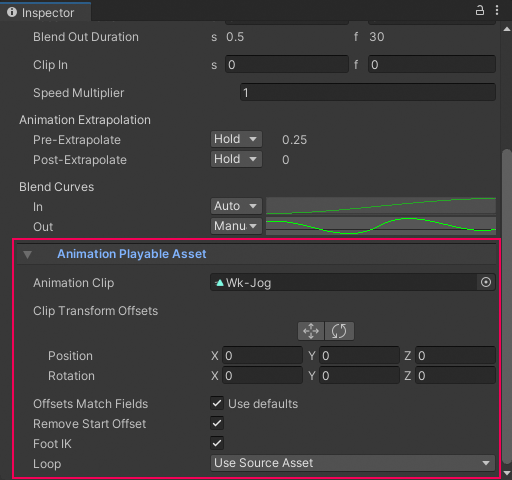Viewport: 512px width, 480px height.
Task: Toggle Offsets Match Fields Use defaults checkbox
Action: coord(217,403)
